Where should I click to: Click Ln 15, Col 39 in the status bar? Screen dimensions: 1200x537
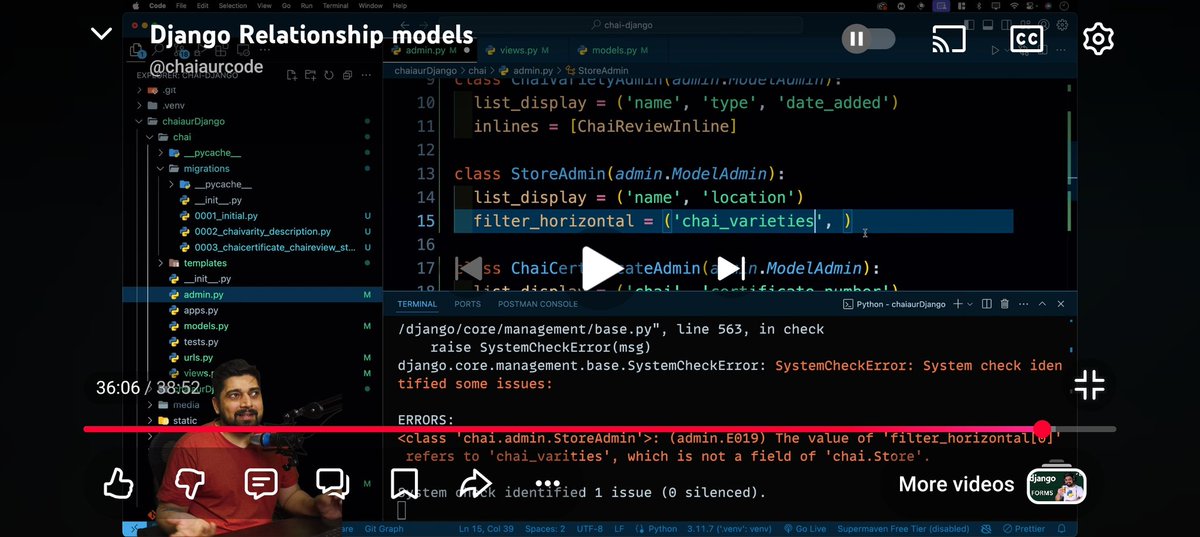tap(484, 528)
